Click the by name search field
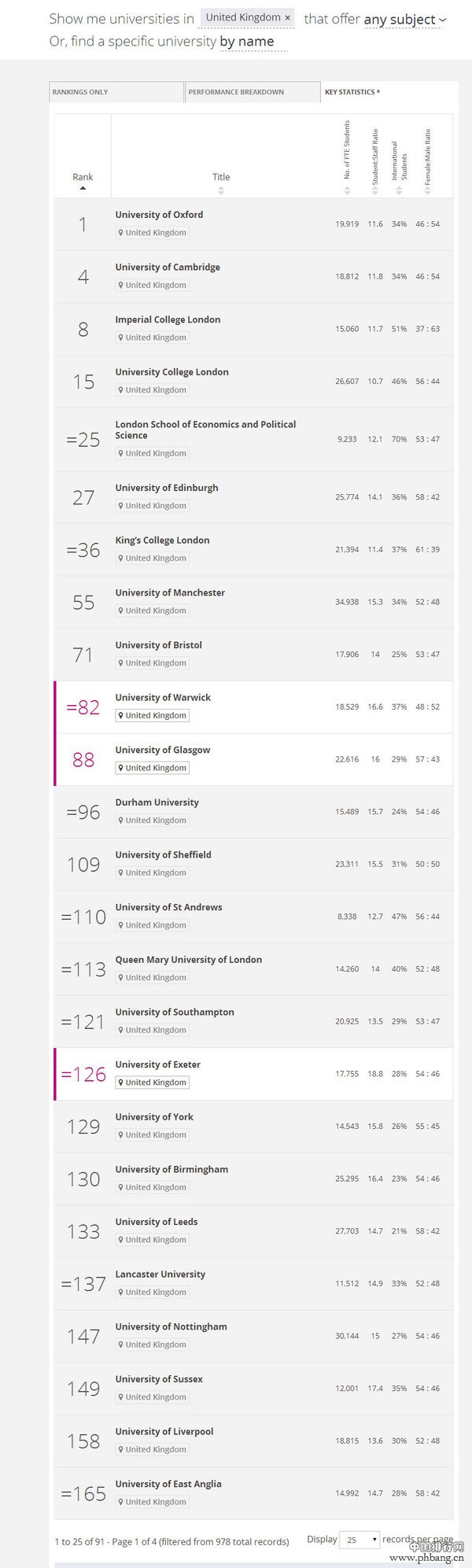 pyautogui.click(x=253, y=42)
